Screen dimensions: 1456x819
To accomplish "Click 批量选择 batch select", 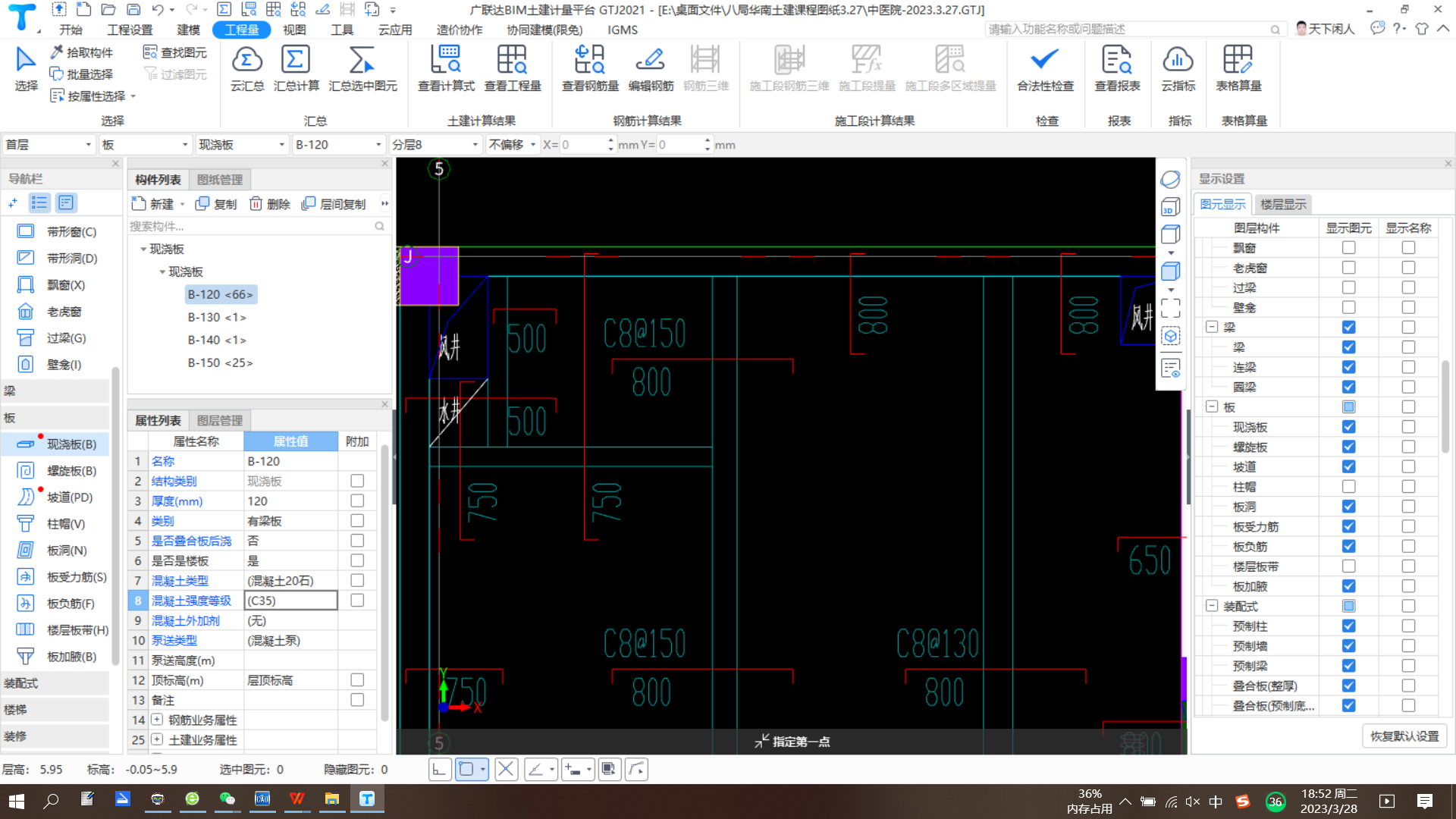I will tap(82, 74).
